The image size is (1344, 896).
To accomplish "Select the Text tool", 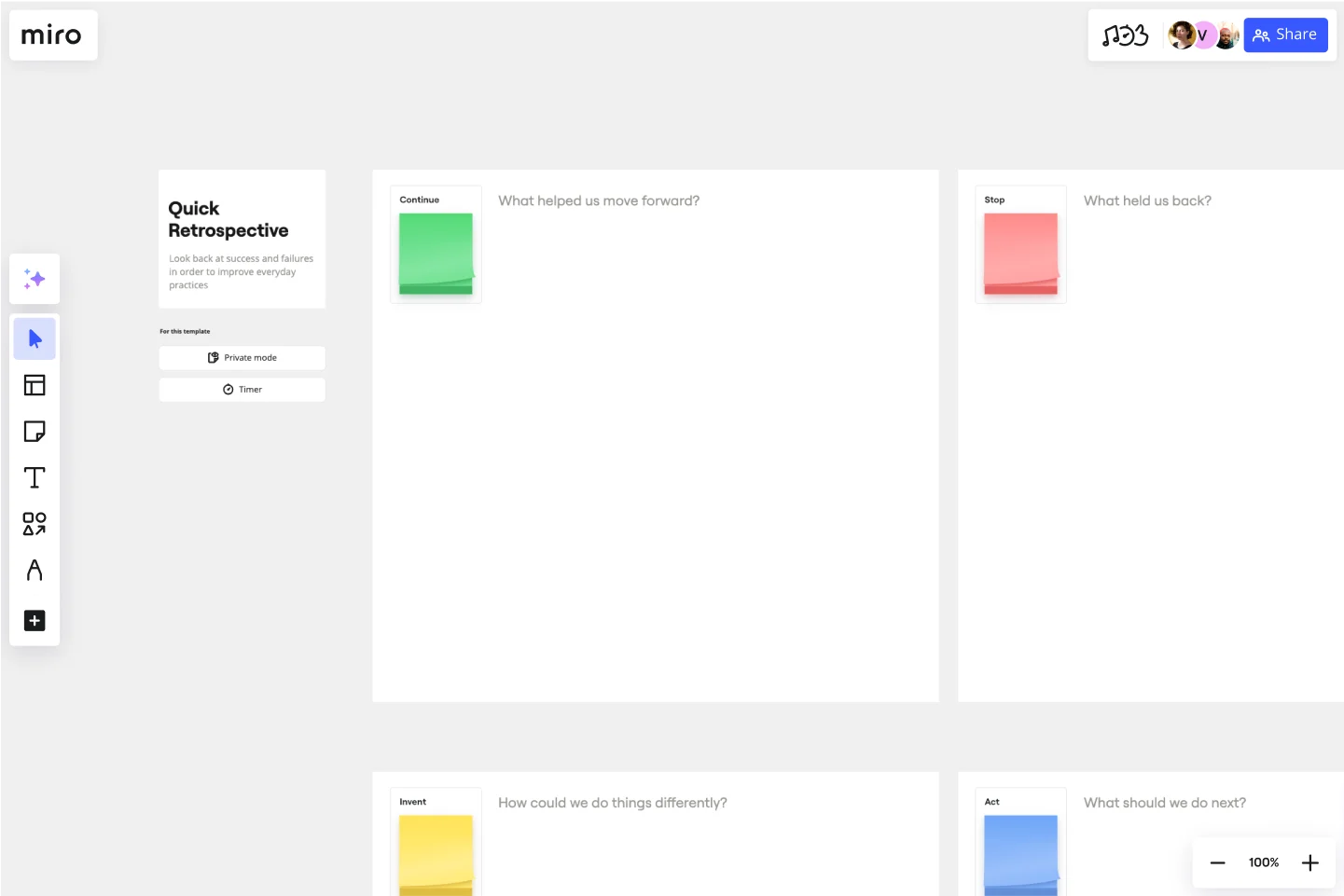I will click(x=35, y=477).
